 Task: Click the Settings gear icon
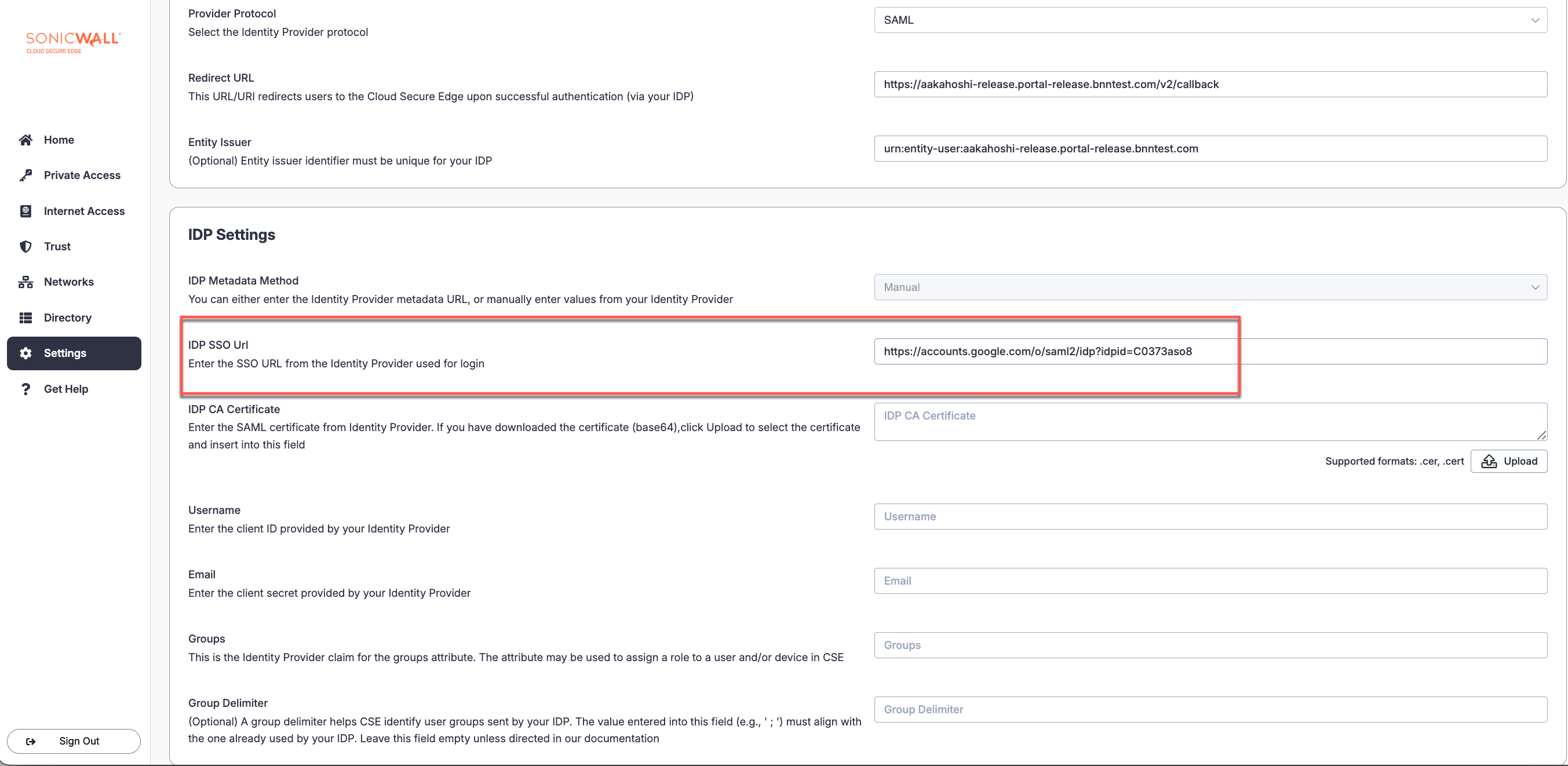click(25, 353)
